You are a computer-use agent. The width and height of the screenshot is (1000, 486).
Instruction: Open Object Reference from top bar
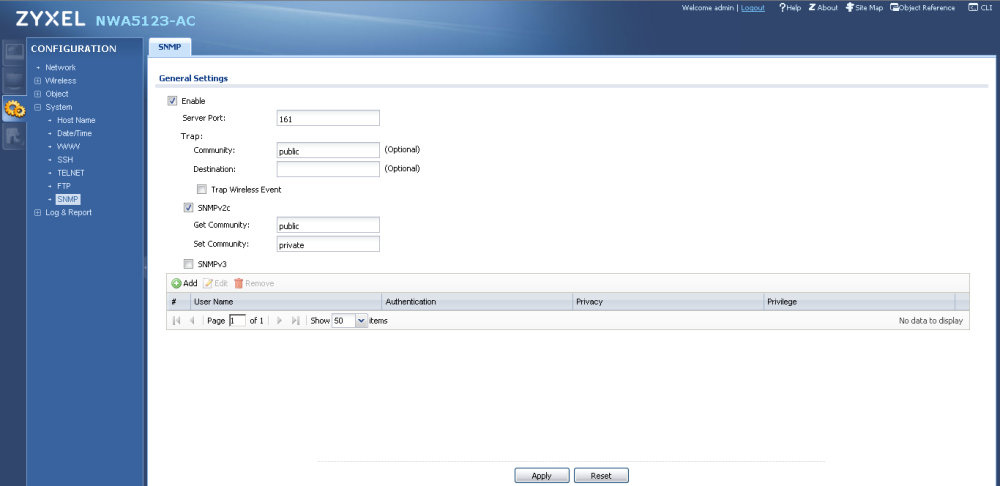coord(923,8)
